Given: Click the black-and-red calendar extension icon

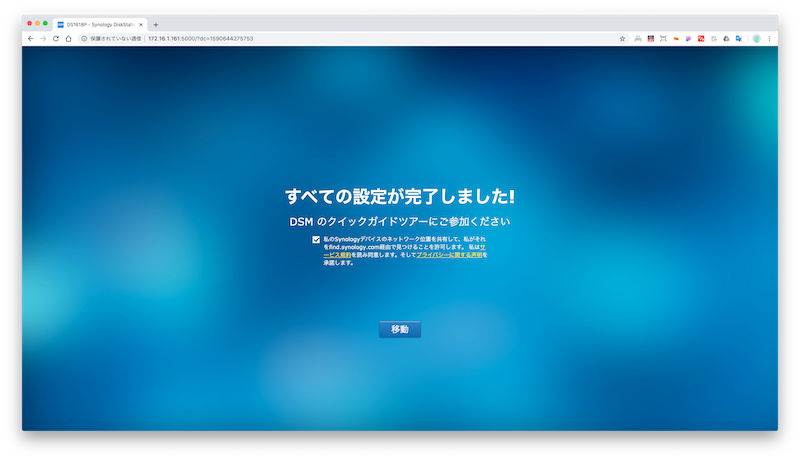Looking at the screenshot, I should (651, 39).
